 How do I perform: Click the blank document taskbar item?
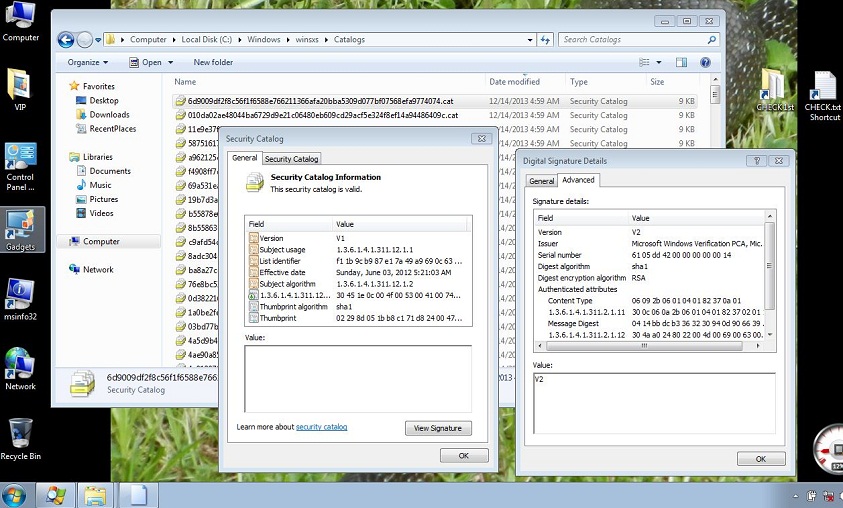click(138, 495)
